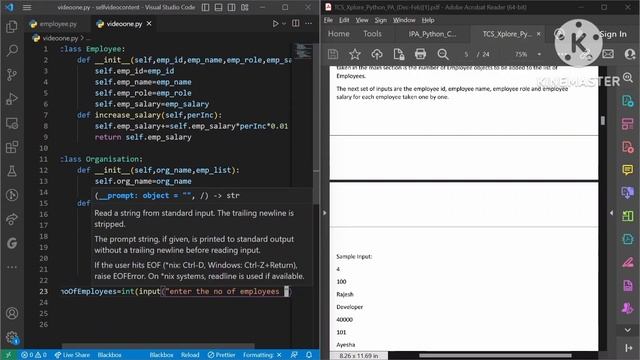640x360 pixels.
Task: Open the Search view in VS Code
Action: coord(12,51)
